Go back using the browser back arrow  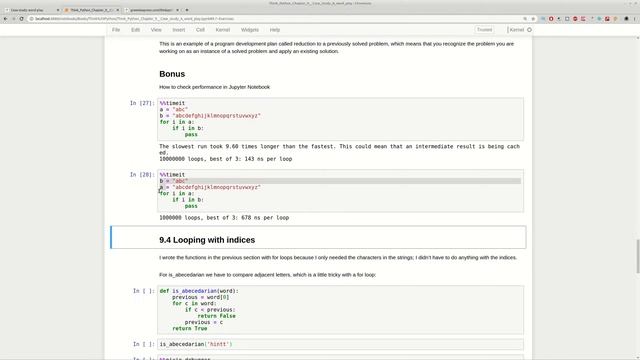point(5,19)
